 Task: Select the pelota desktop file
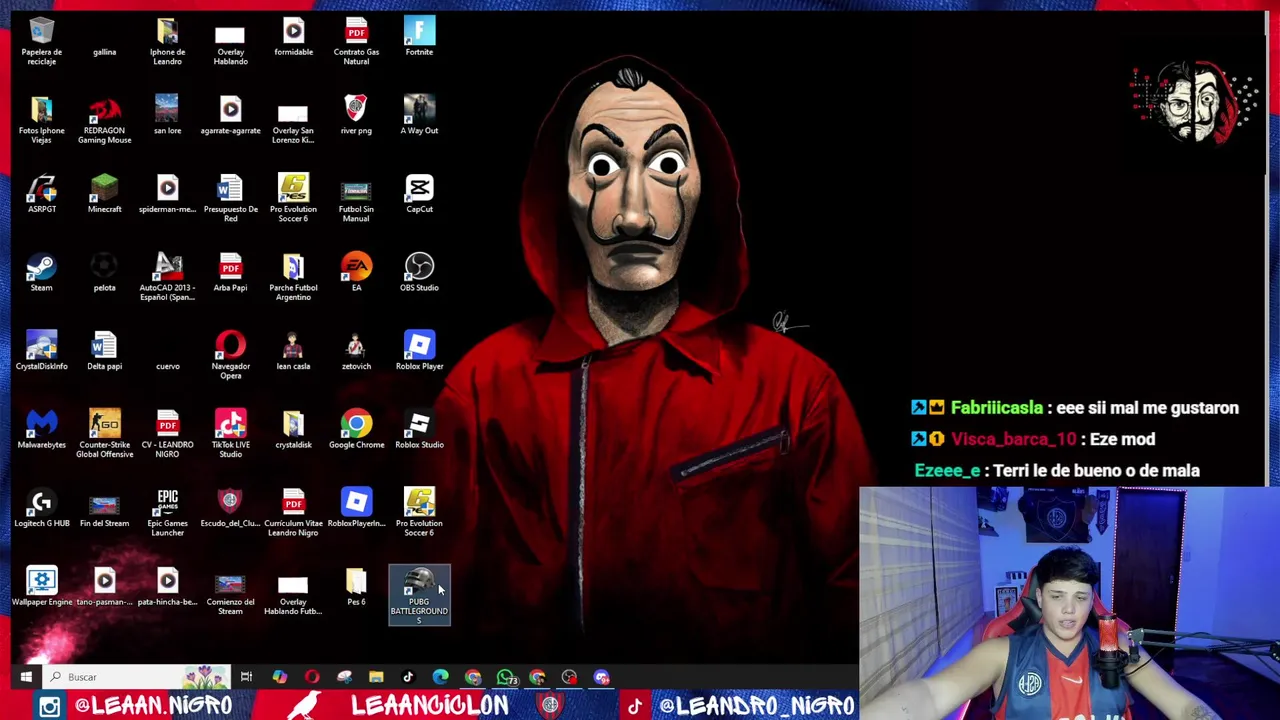[104, 273]
